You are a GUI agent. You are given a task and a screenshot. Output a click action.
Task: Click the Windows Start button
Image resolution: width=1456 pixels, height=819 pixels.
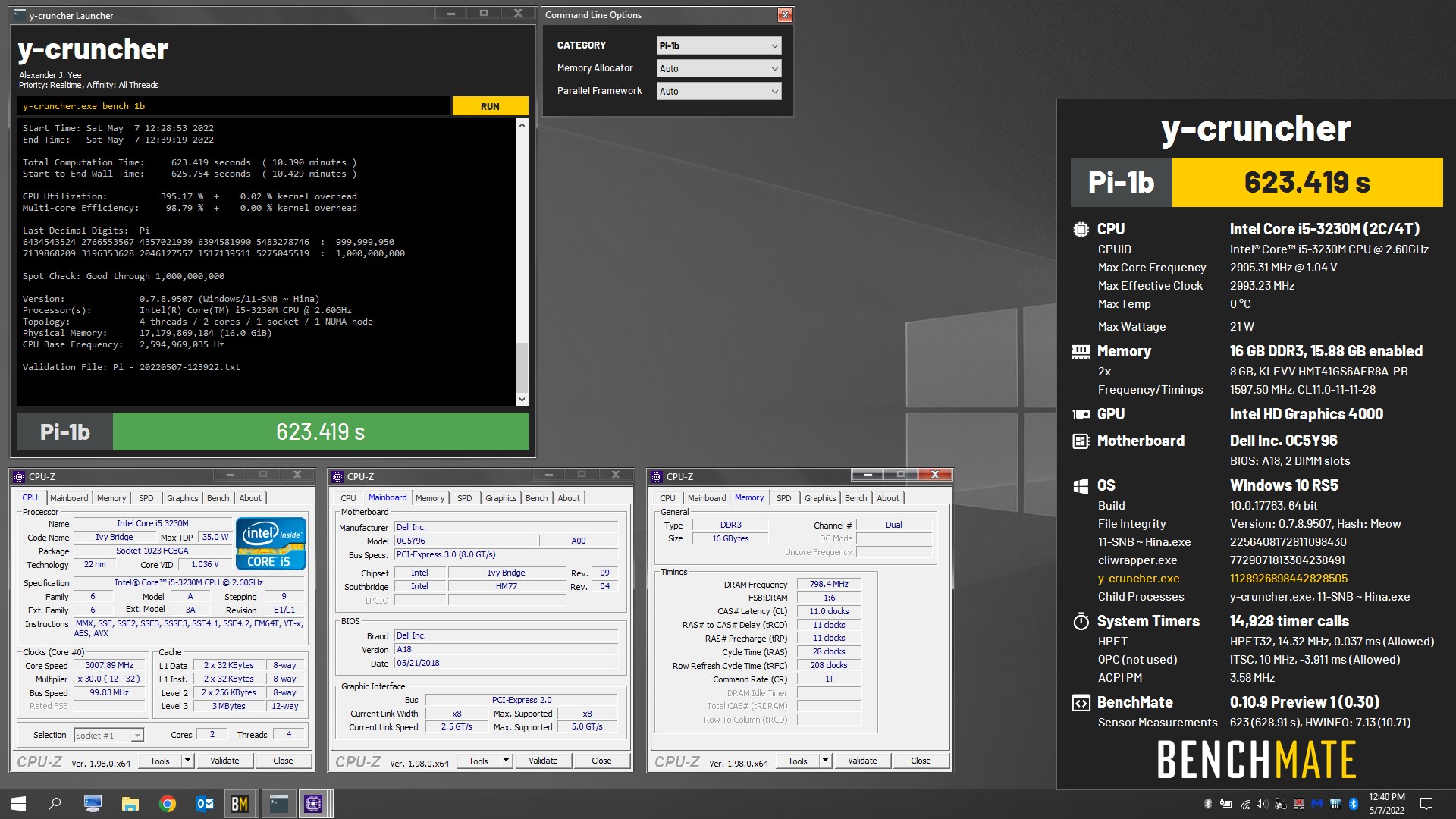coord(18,804)
